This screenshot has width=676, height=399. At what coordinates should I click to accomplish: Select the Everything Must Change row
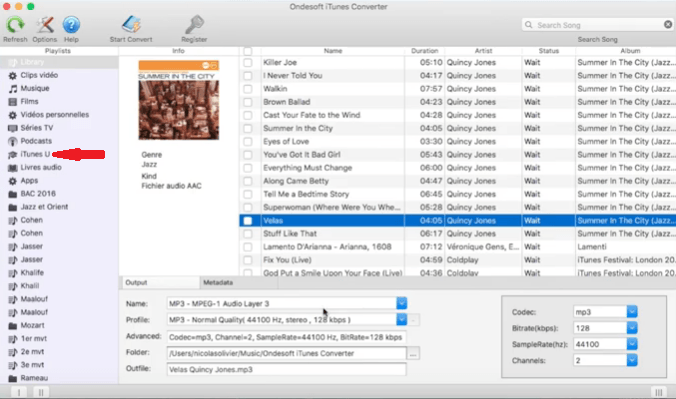coord(457,168)
